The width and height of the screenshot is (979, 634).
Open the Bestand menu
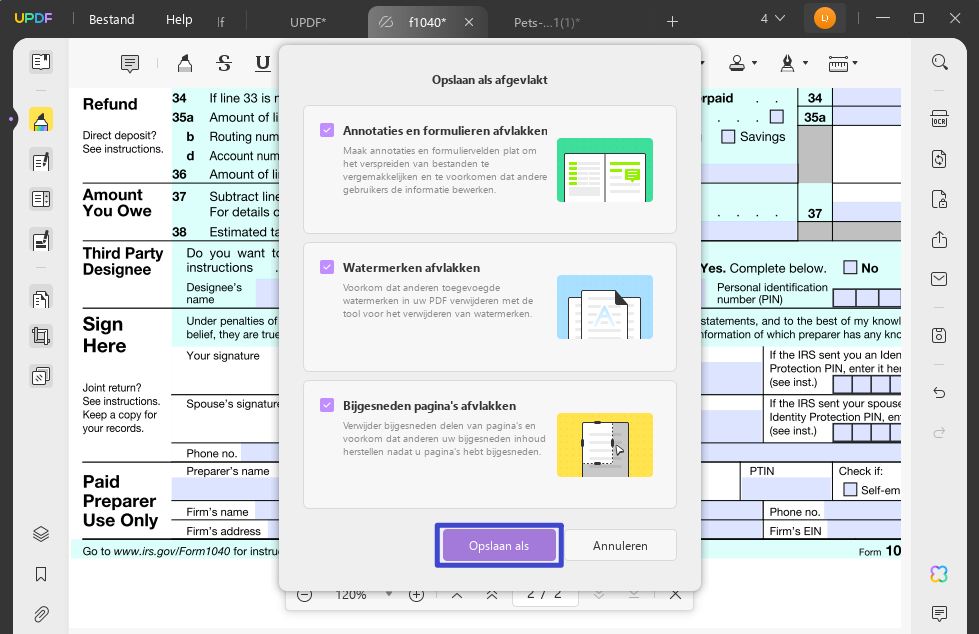112,19
